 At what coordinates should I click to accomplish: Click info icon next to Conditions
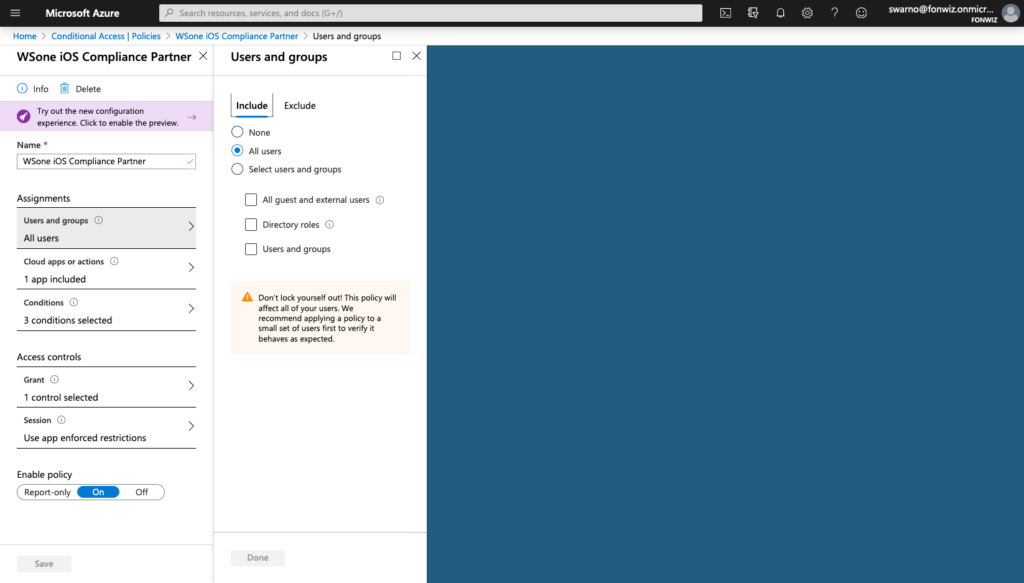tap(74, 302)
